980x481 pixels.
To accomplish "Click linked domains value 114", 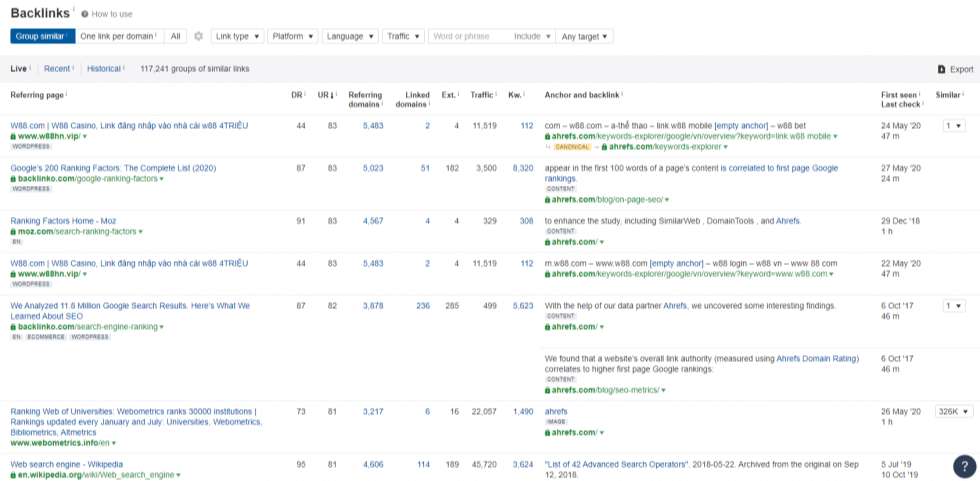I will click(x=423, y=465).
